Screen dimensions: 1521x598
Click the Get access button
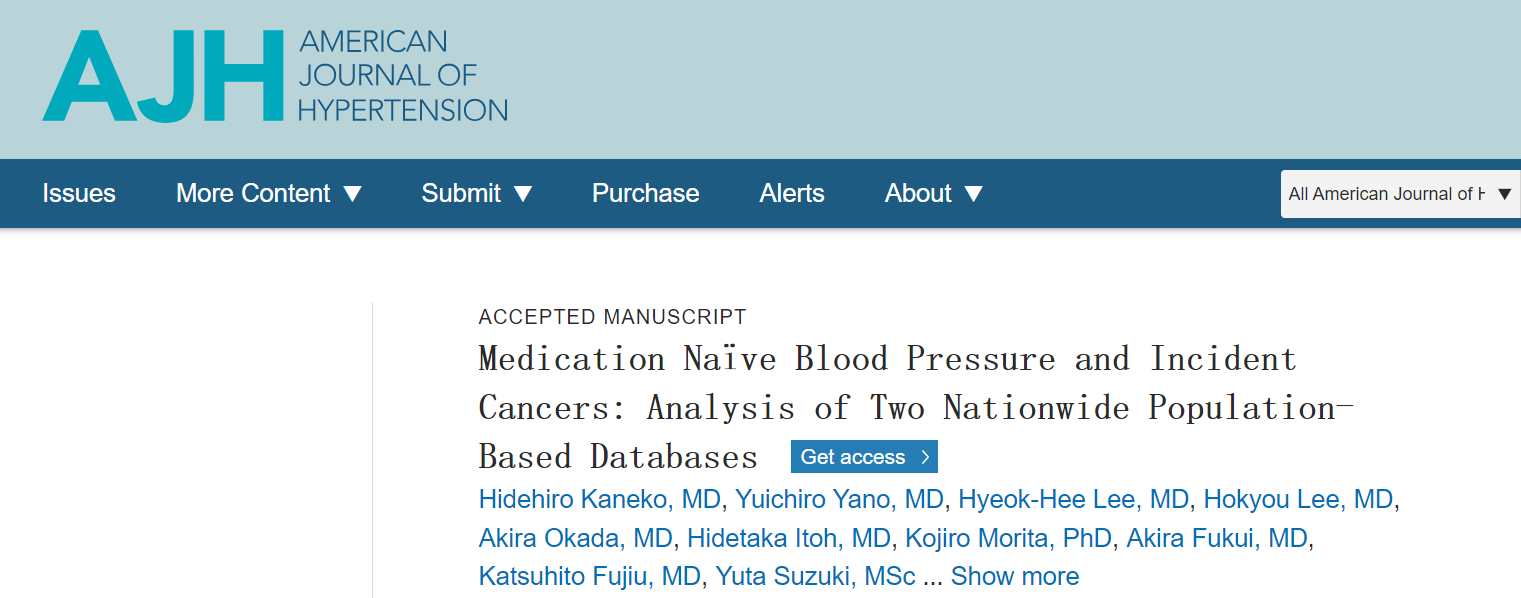pyautogui.click(x=864, y=457)
